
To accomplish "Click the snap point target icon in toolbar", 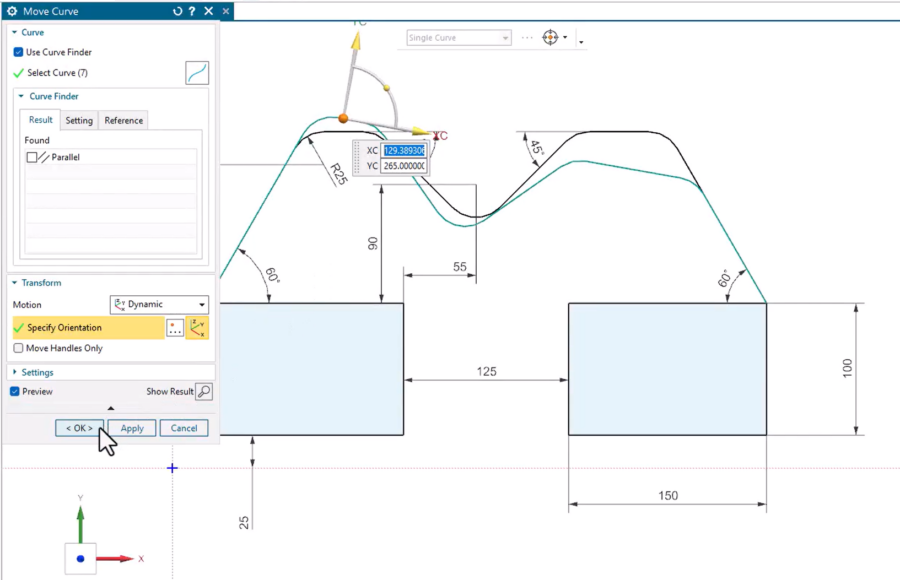I will point(549,37).
